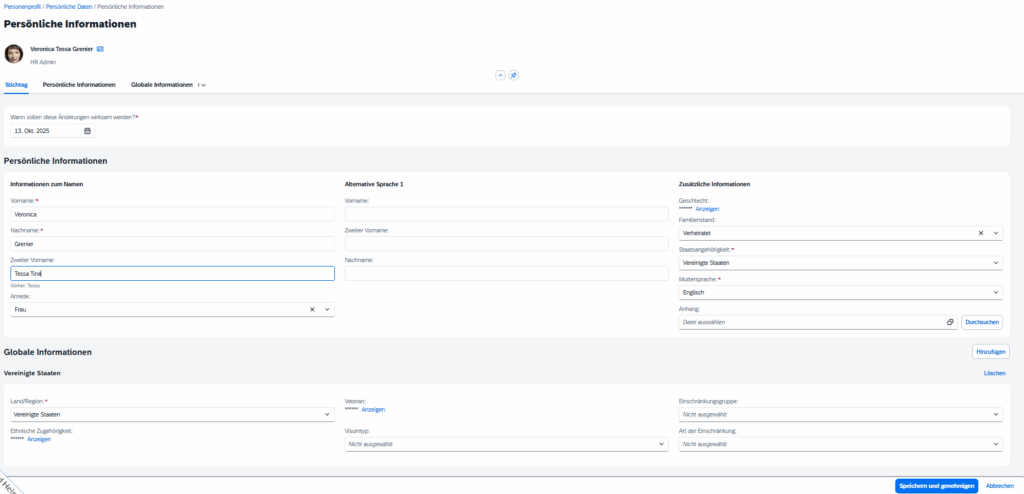The image size is (1024, 494).
Task: Collapse the header with the up-arrow button
Action: coord(500,75)
